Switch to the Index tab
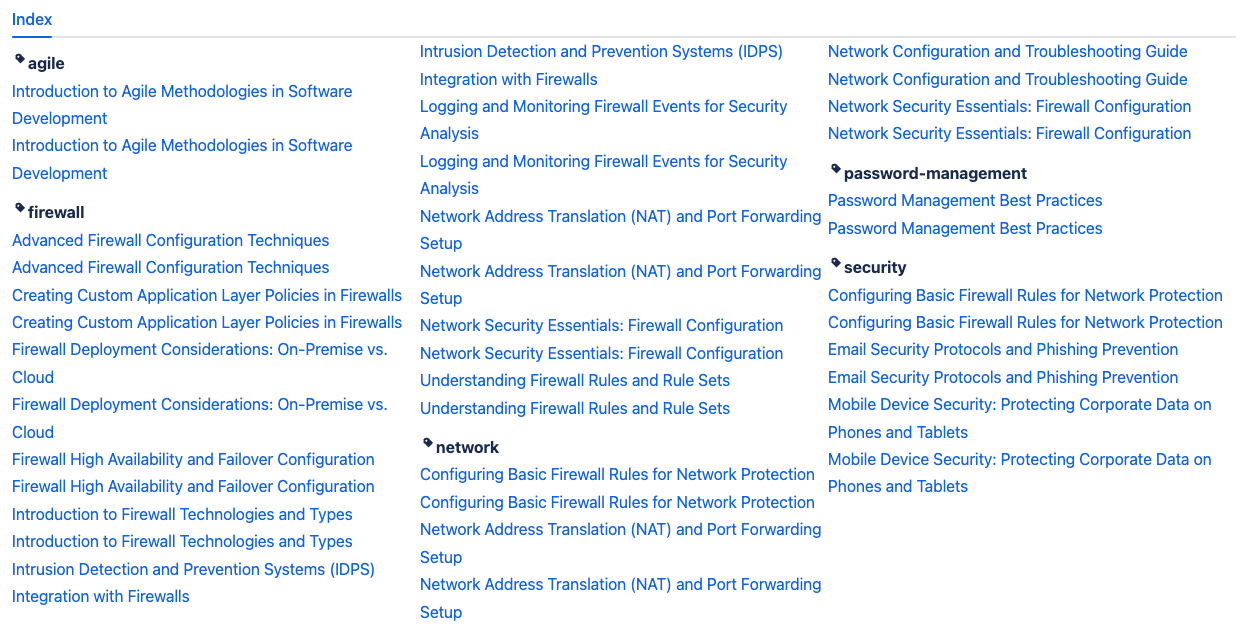Viewport: 1251px width, 631px height. tap(32, 19)
